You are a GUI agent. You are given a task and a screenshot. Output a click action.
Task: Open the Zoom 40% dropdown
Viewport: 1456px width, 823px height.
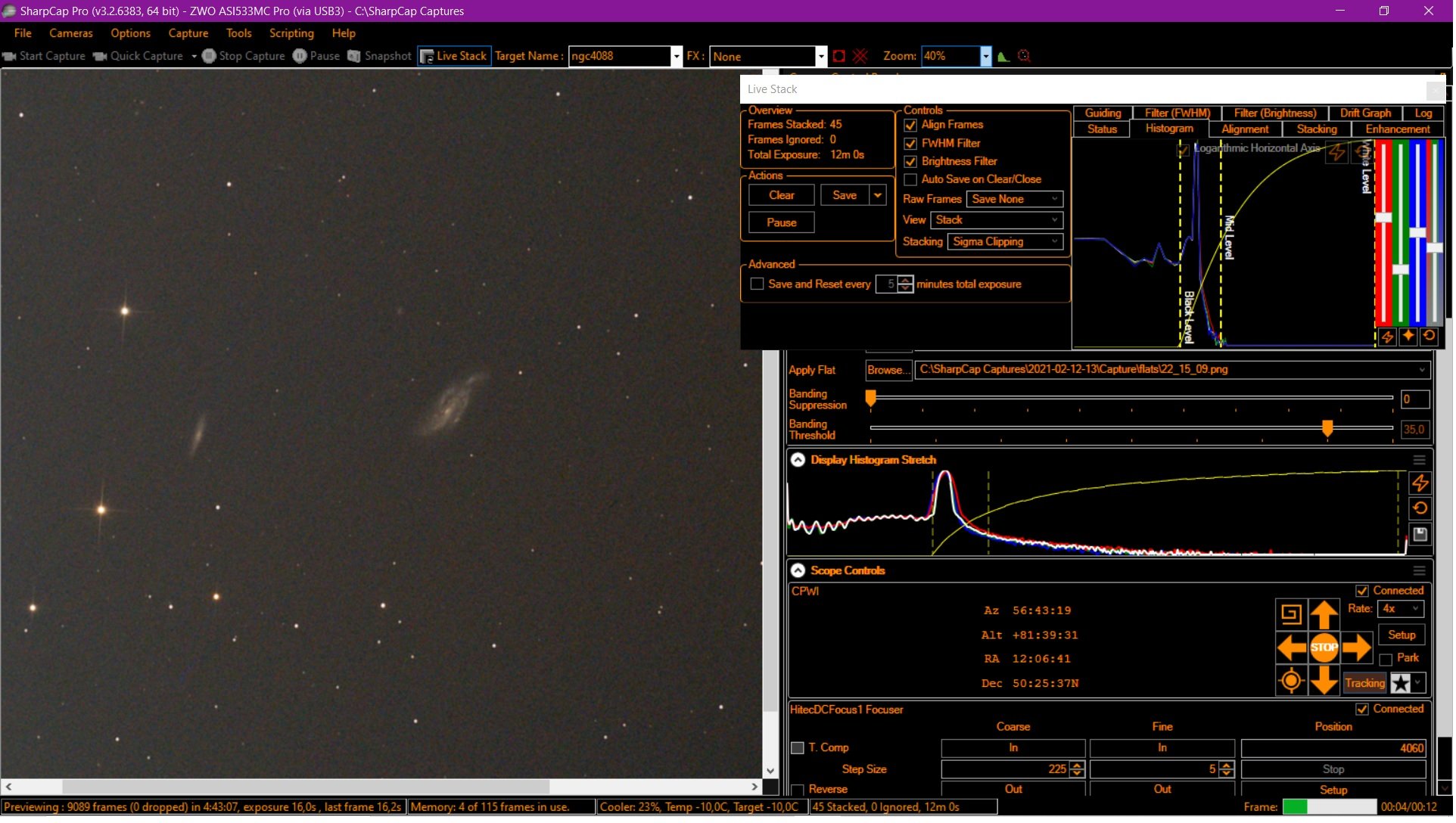987,56
